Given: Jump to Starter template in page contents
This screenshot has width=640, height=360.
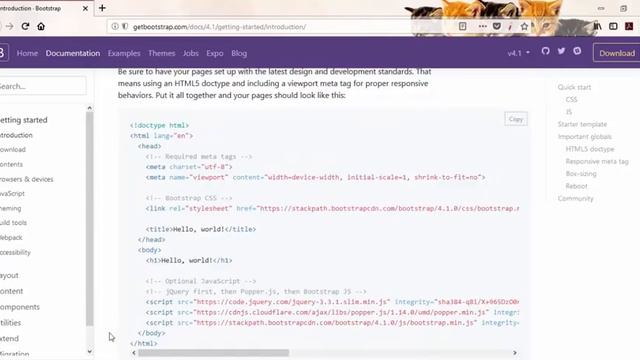Looking at the screenshot, I should [582, 124].
